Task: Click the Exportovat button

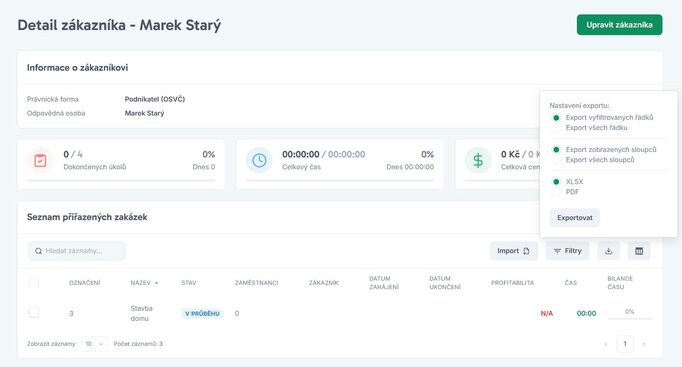Action: pos(575,218)
